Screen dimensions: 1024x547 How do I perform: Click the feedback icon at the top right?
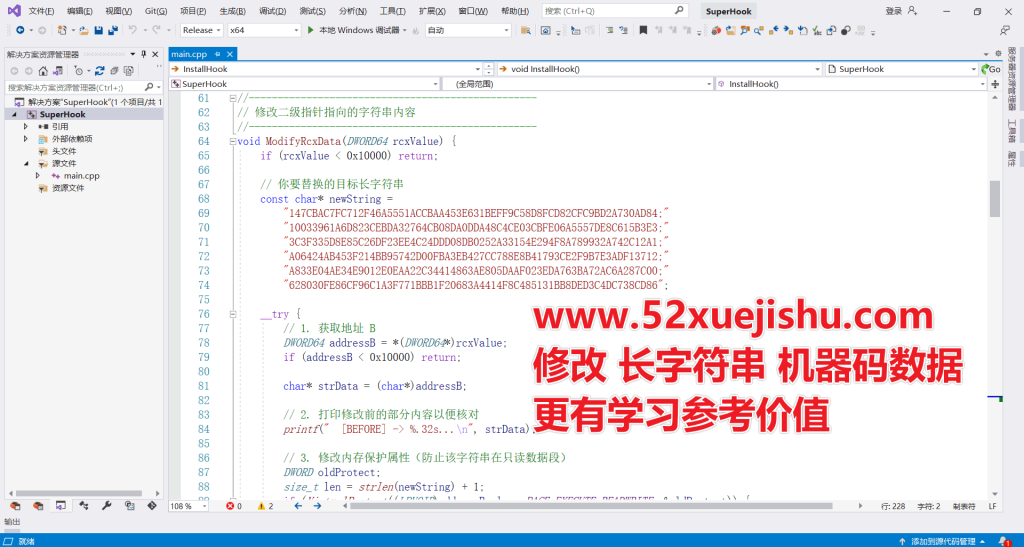coord(1005,30)
